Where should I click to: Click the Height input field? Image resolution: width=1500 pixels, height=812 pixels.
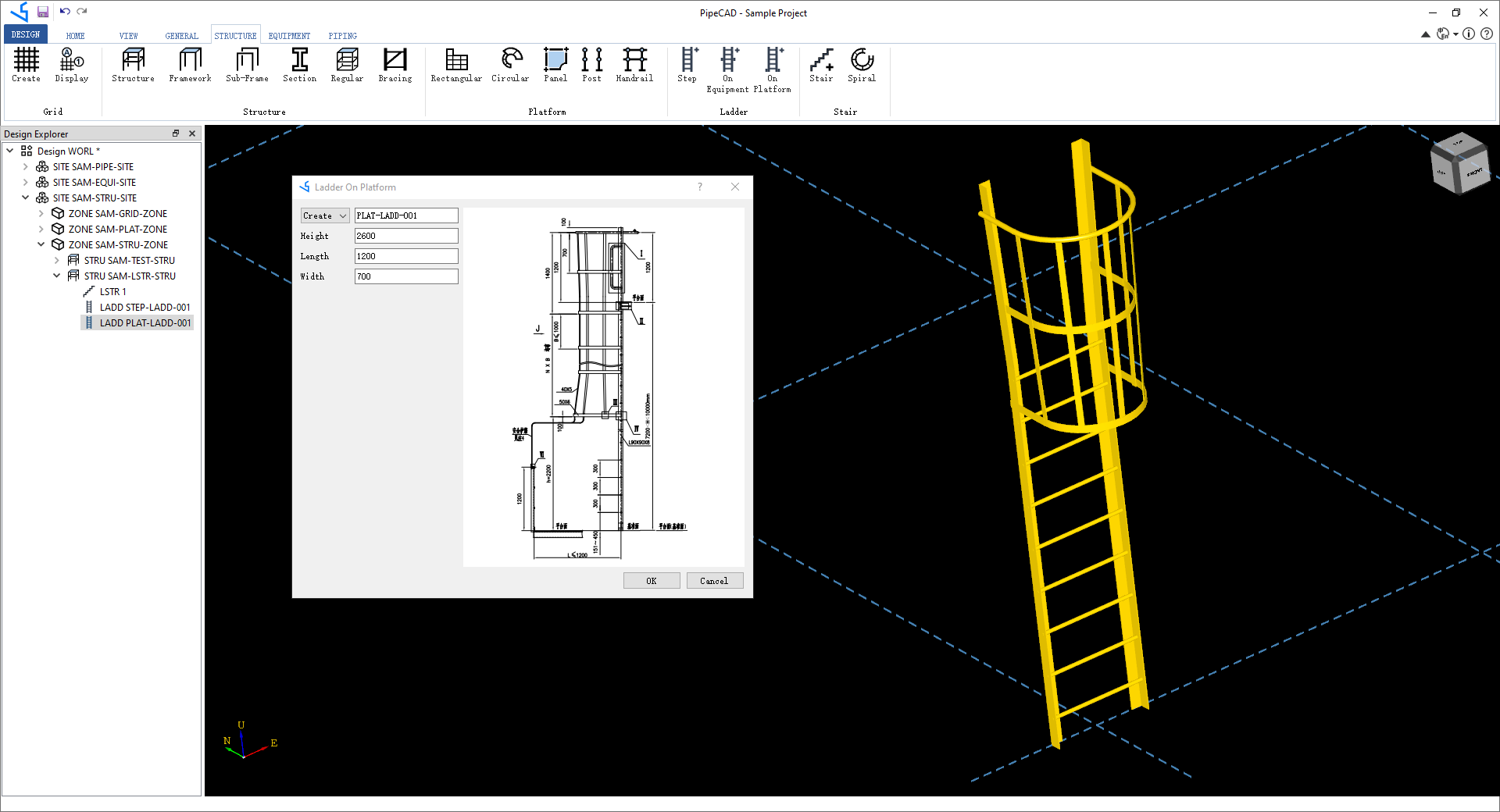coord(405,236)
